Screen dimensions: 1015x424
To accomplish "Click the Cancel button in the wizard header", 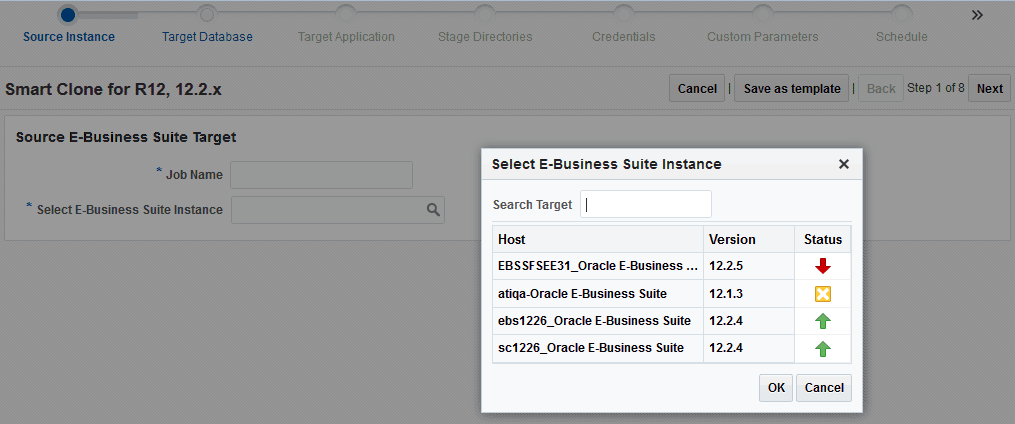I will click(x=697, y=89).
